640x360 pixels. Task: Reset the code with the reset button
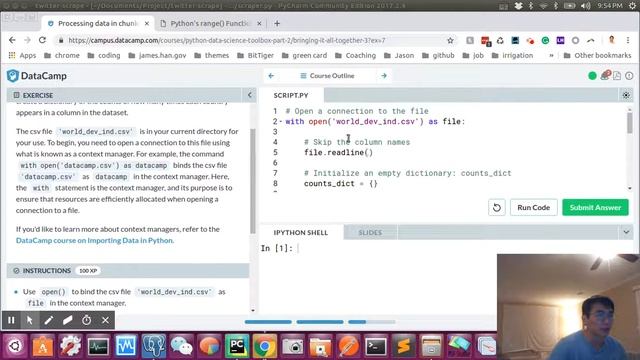pyautogui.click(x=497, y=207)
